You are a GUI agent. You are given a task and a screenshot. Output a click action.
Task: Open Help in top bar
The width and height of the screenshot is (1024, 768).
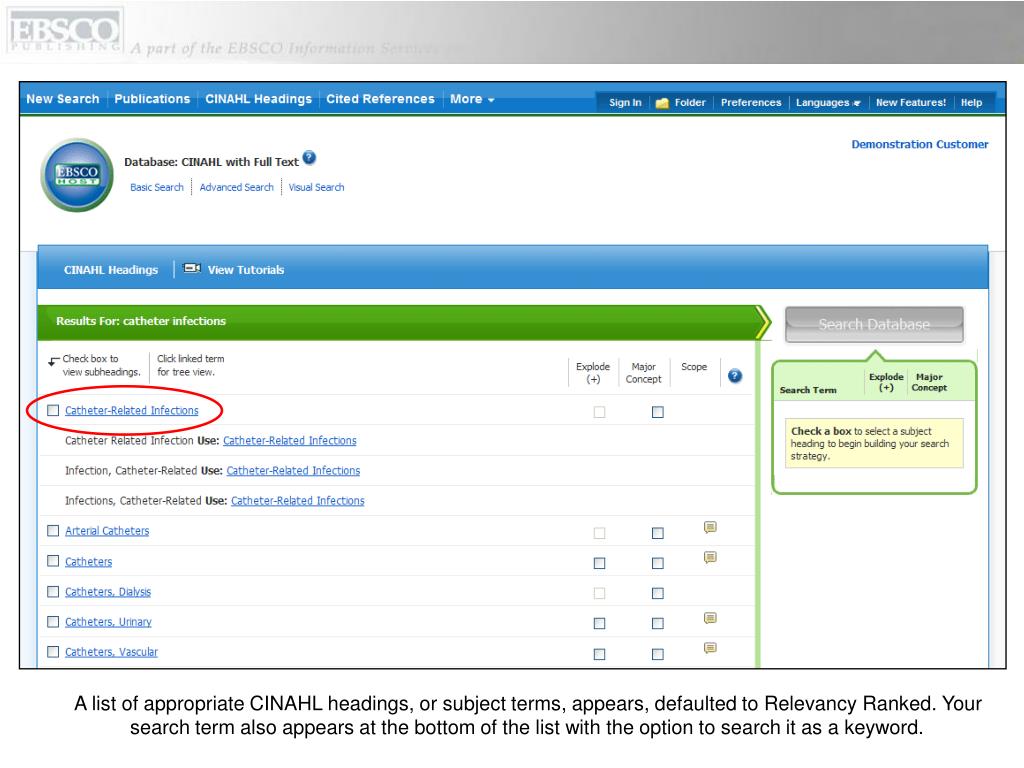coord(971,103)
